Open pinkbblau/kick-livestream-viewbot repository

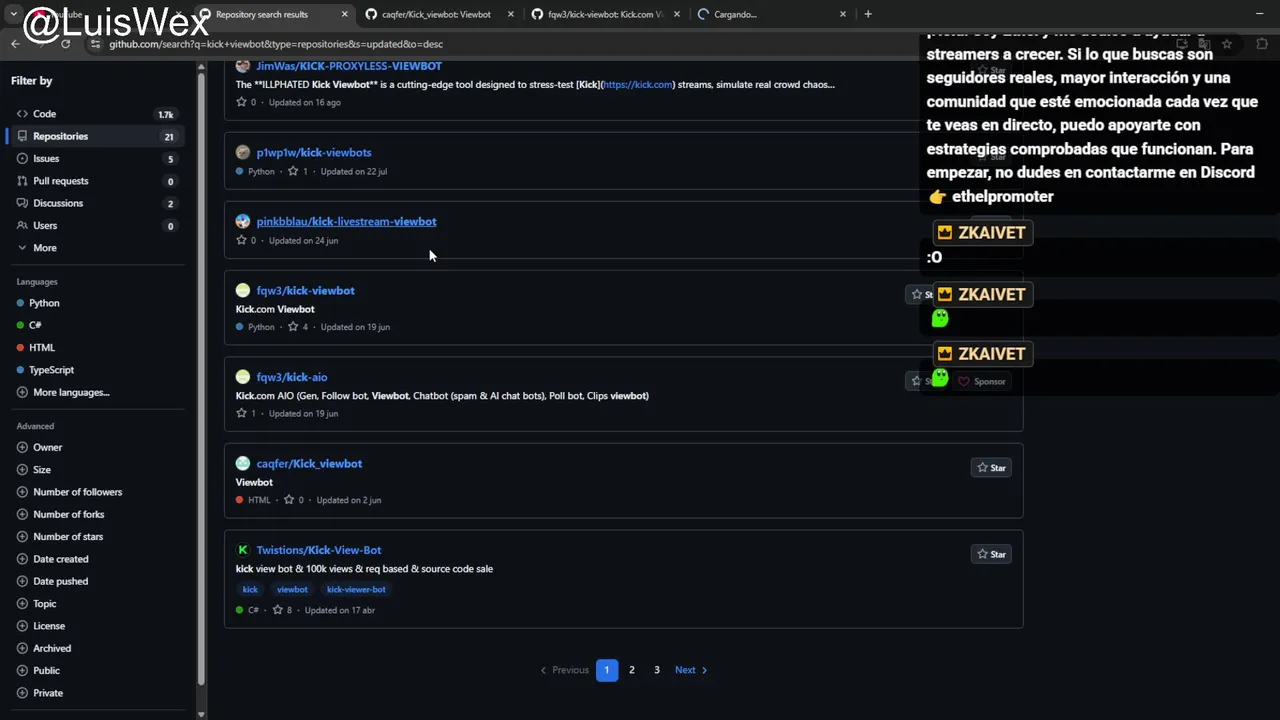pyautogui.click(x=346, y=221)
